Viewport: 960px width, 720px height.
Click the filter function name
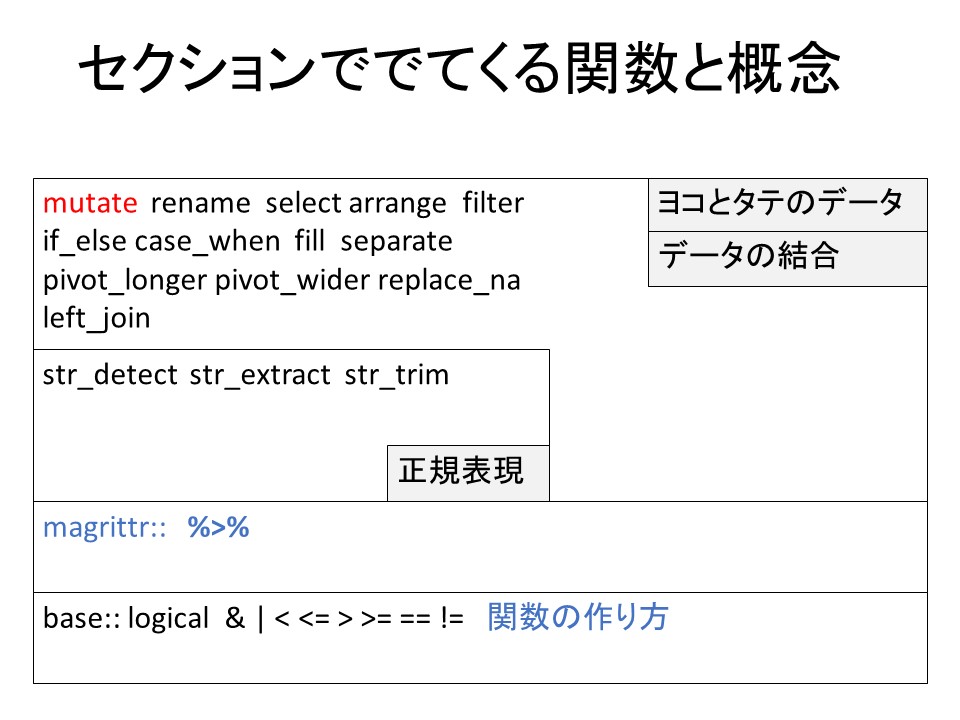click(x=493, y=204)
